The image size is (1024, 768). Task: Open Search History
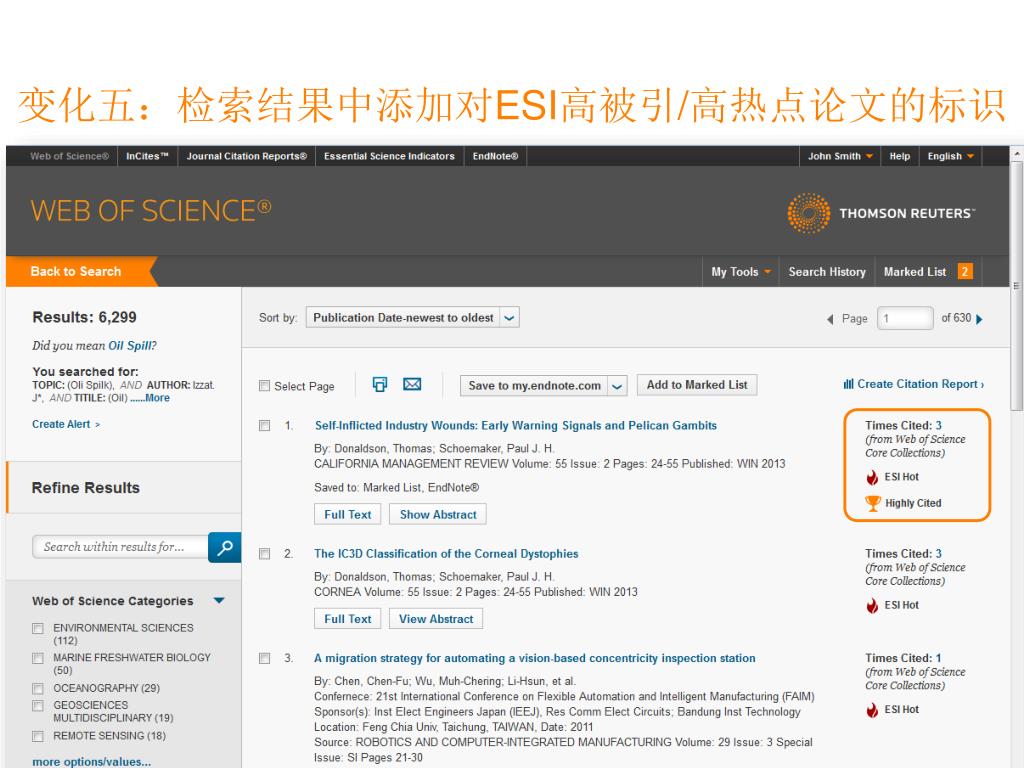tap(827, 272)
